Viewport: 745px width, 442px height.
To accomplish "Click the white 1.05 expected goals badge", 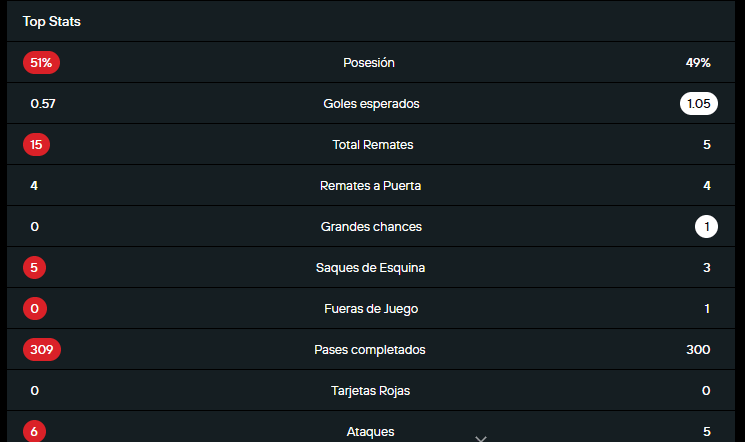I will pos(698,103).
